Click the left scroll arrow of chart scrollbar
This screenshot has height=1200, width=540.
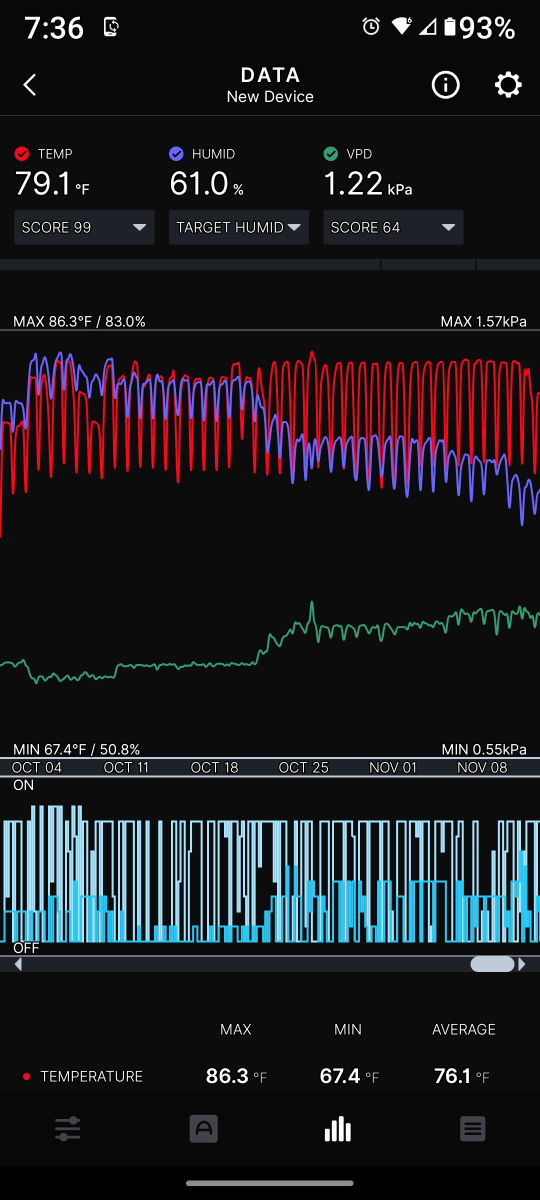18,965
